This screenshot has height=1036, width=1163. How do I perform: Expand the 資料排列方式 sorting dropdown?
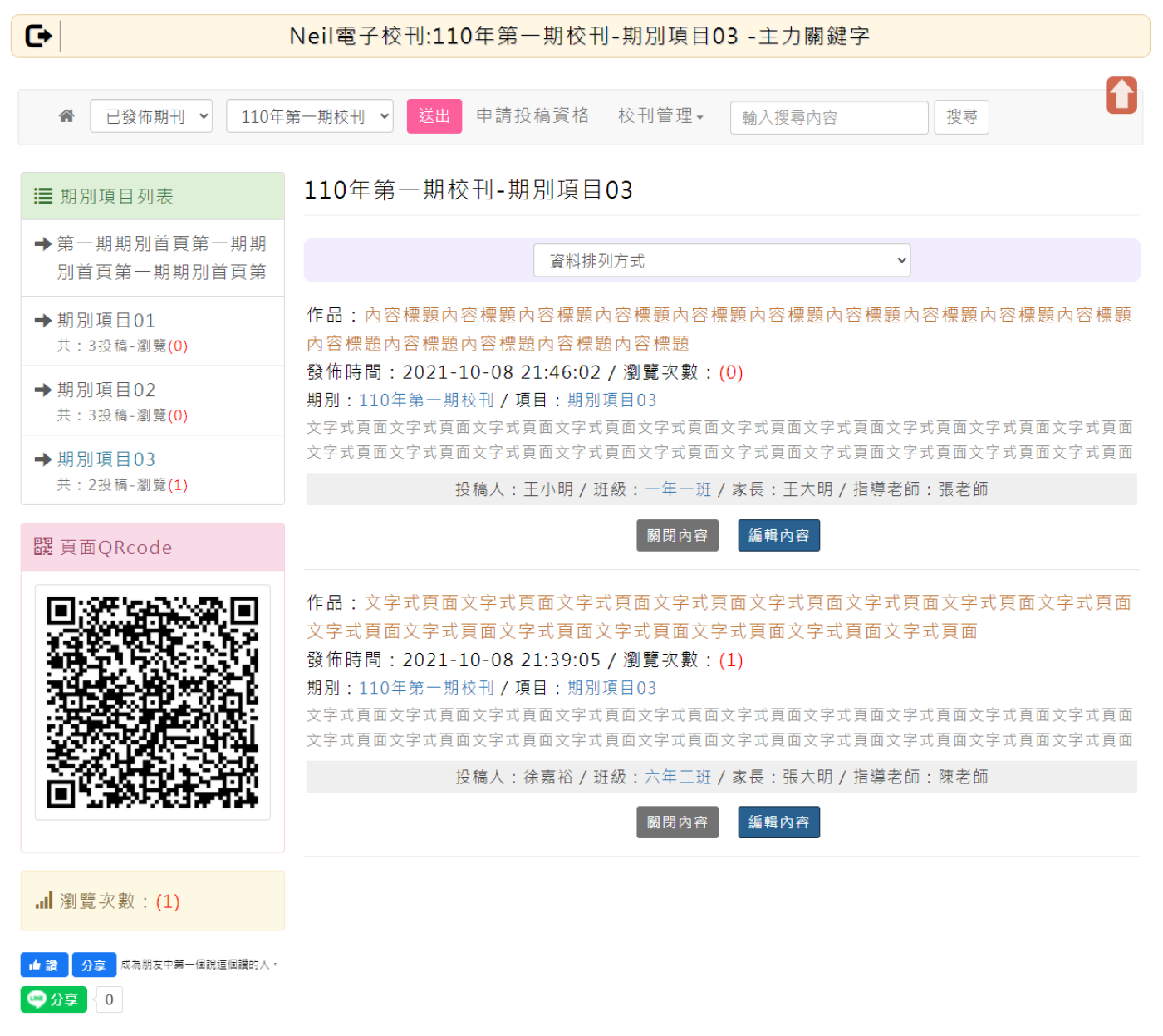[x=721, y=261]
